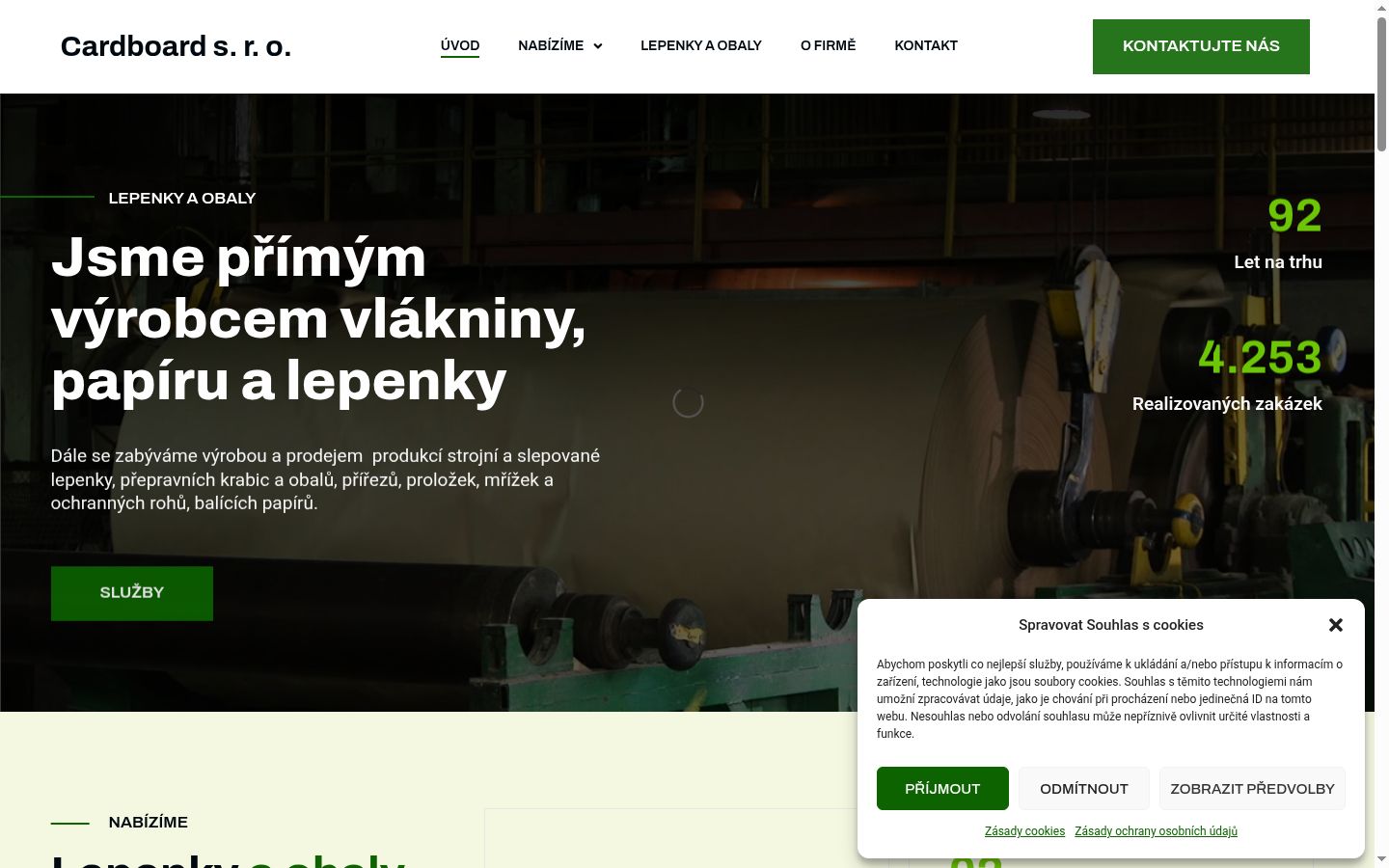Click the scrollbar down arrow

coord(1381,859)
